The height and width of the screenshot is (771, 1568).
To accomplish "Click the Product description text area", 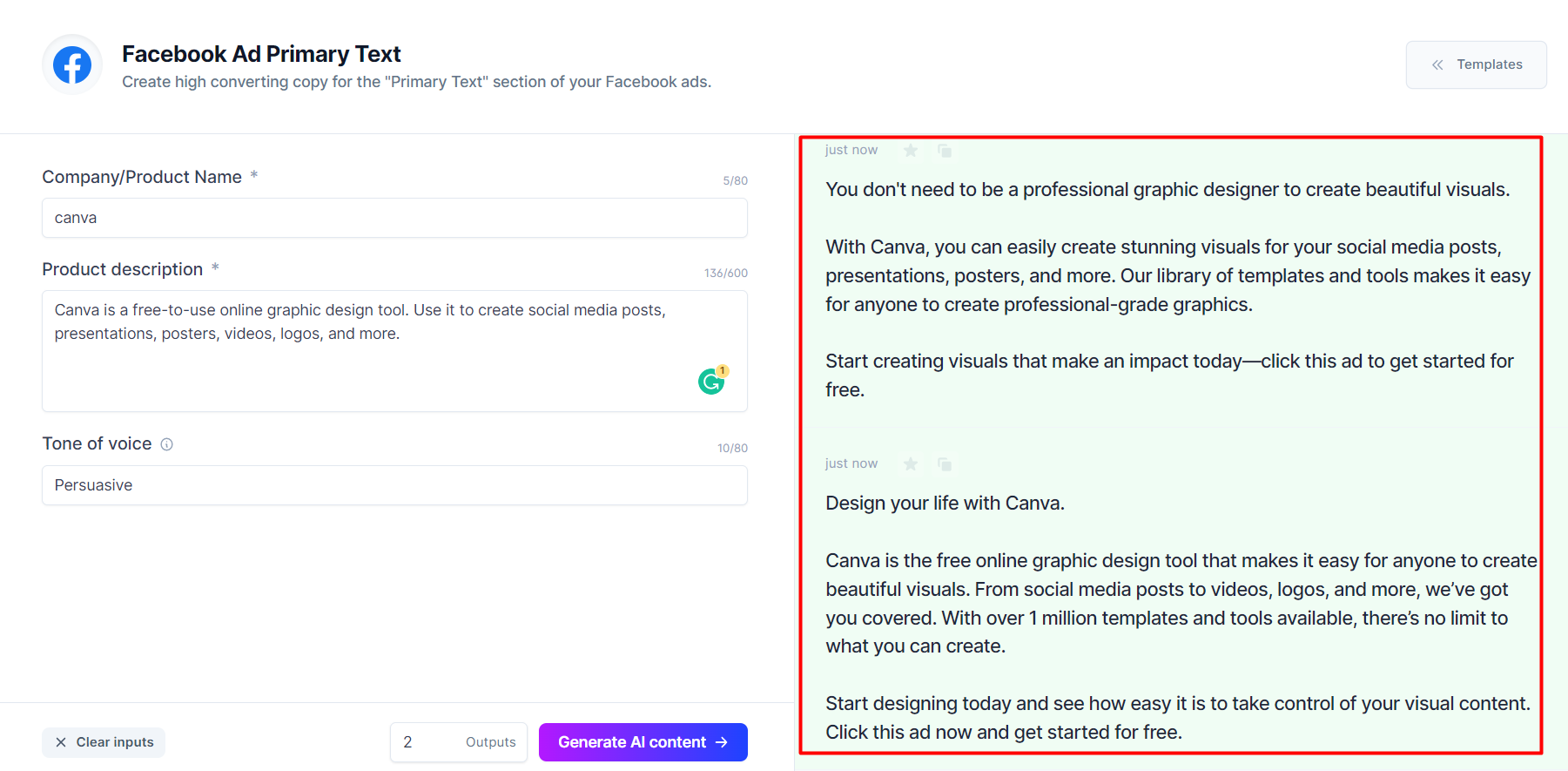I will click(x=394, y=350).
